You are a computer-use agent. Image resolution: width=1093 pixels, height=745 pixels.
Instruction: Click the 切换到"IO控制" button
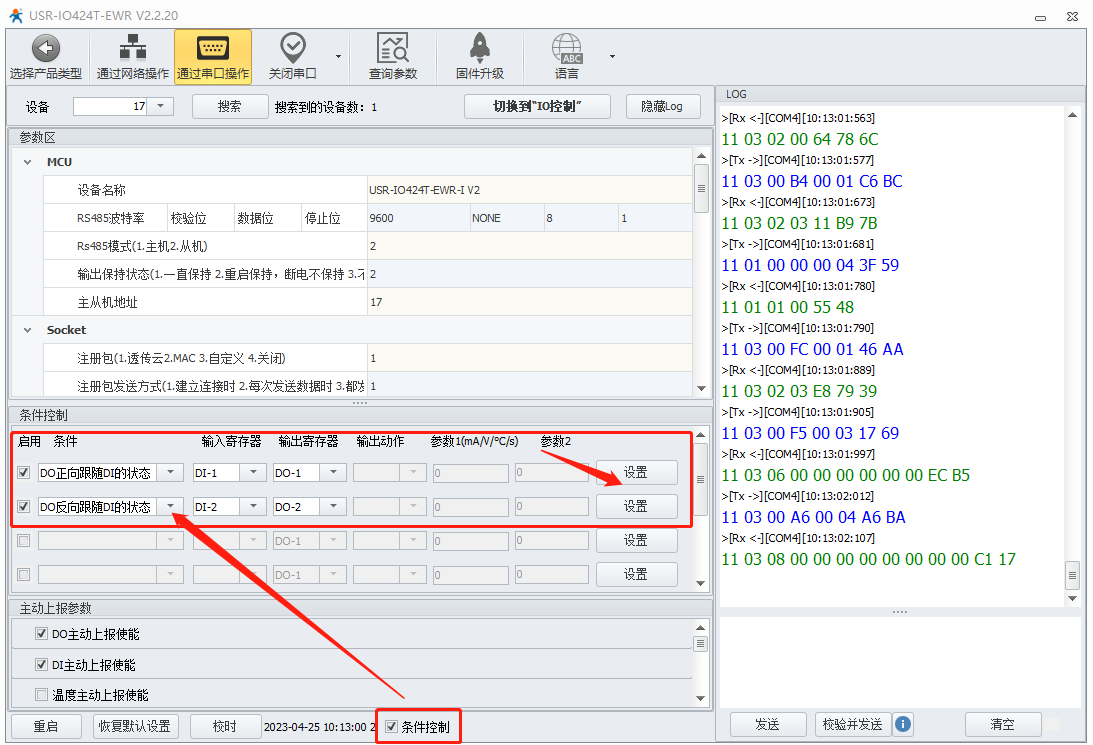point(537,107)
